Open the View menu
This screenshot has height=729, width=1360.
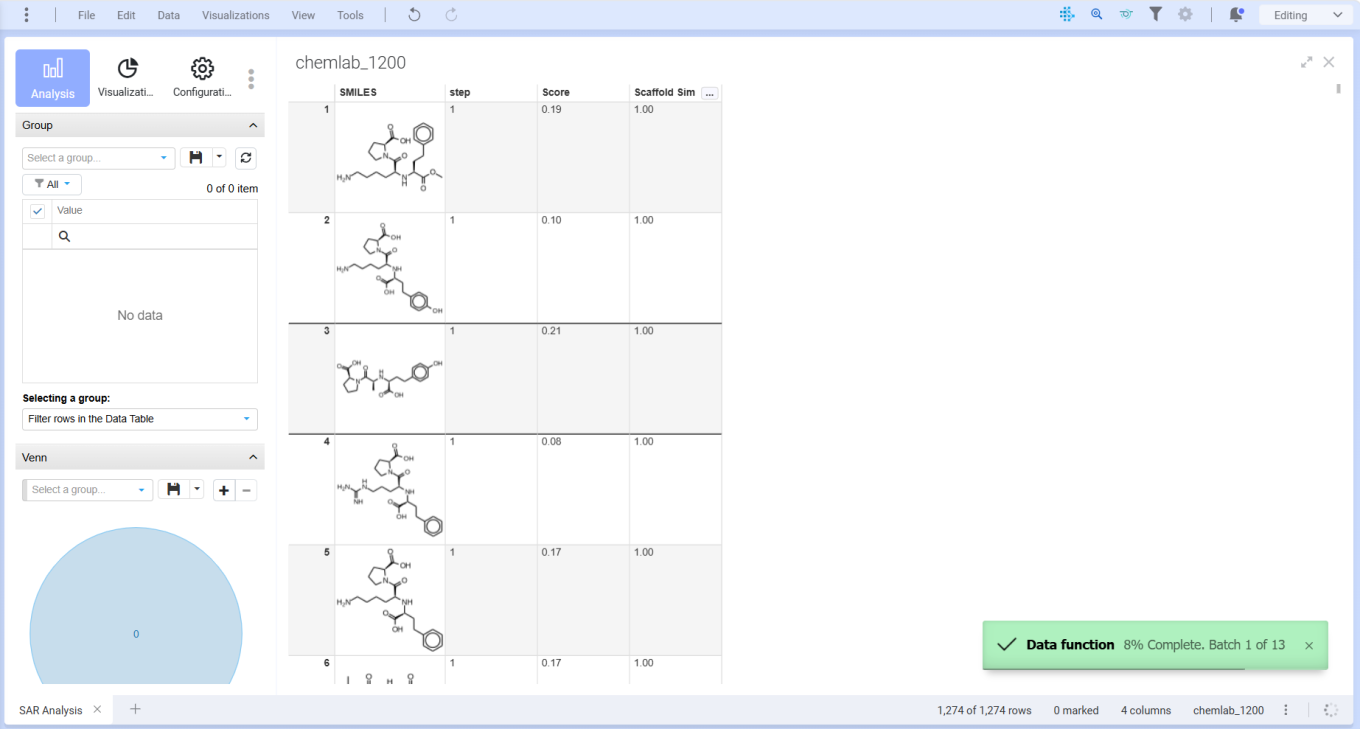pyautogui.click(x=303, y=15)
